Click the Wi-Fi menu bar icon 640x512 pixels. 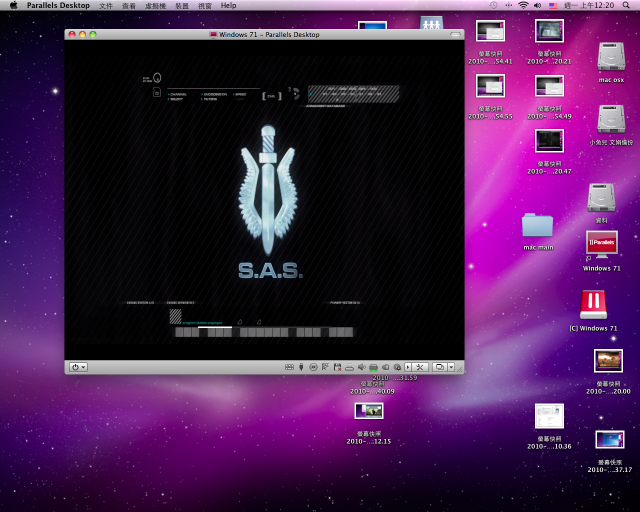click(x=523, y=5)
